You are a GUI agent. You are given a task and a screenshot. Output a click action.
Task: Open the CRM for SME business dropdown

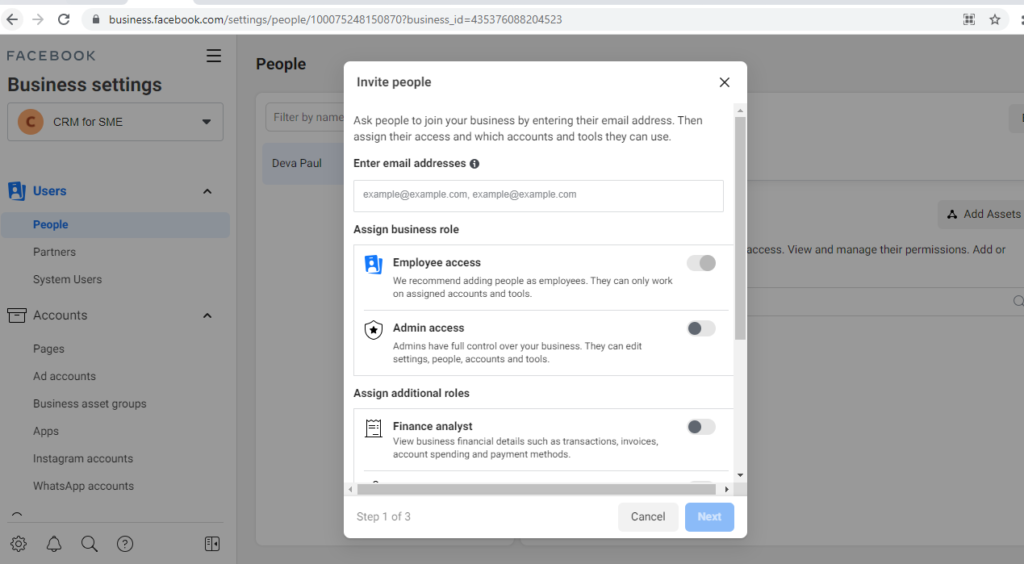click(116, 122)
